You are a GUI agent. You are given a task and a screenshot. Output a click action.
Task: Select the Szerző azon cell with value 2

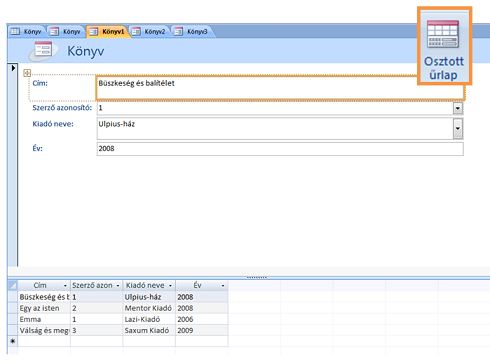tap(96, 308)
